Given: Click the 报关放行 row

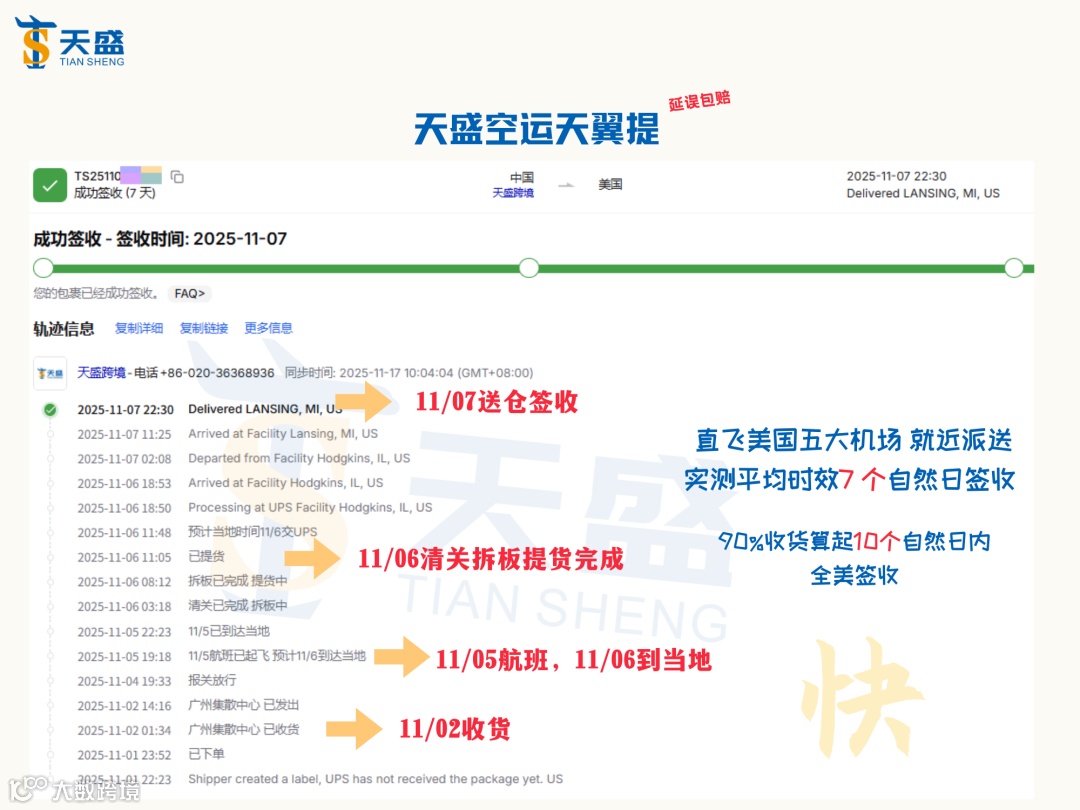Looking at the screenshot, I should [212, 681].
